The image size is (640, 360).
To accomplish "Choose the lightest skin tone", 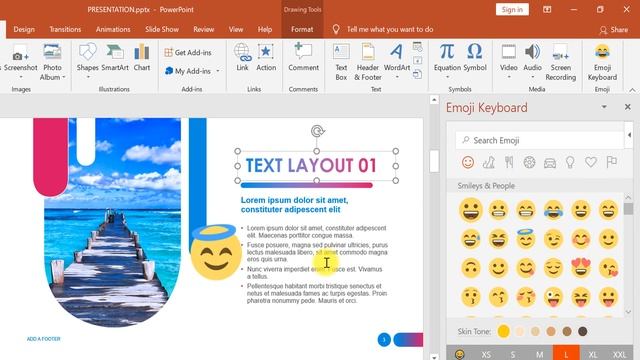I will point(520,331).
